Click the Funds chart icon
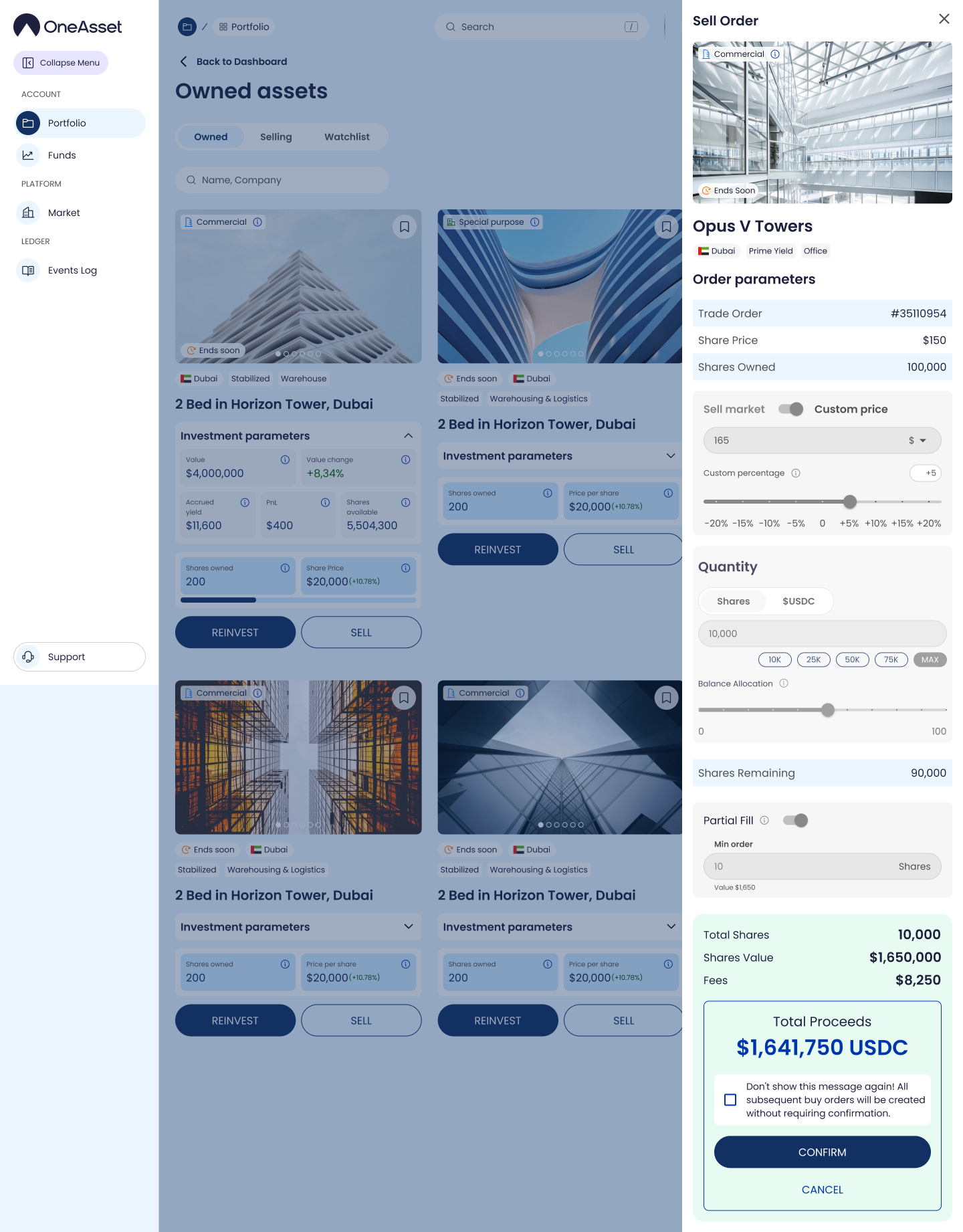Screen dimensions: 963x1232 (x=28, y=155)
